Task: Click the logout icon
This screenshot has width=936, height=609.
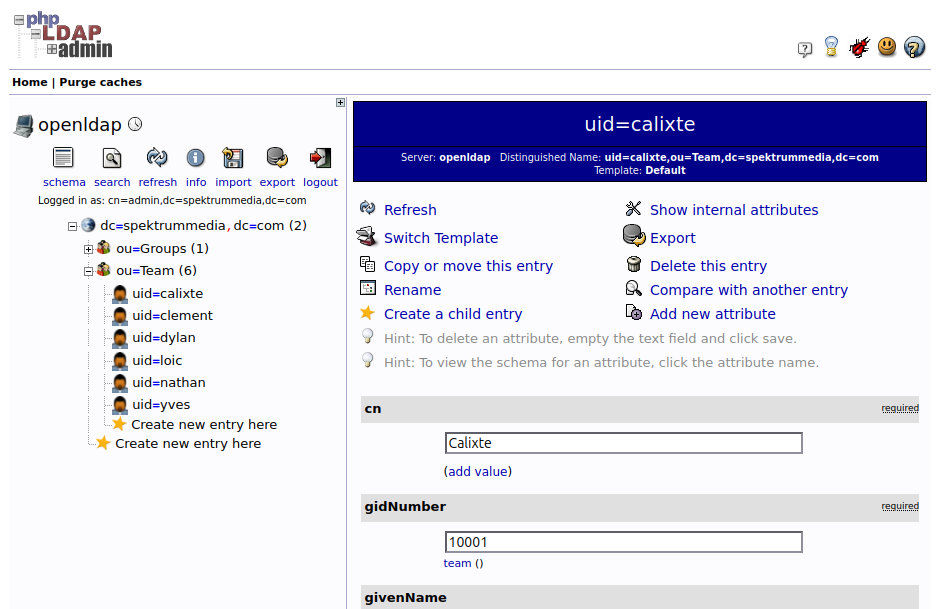Action: (320, 158)
